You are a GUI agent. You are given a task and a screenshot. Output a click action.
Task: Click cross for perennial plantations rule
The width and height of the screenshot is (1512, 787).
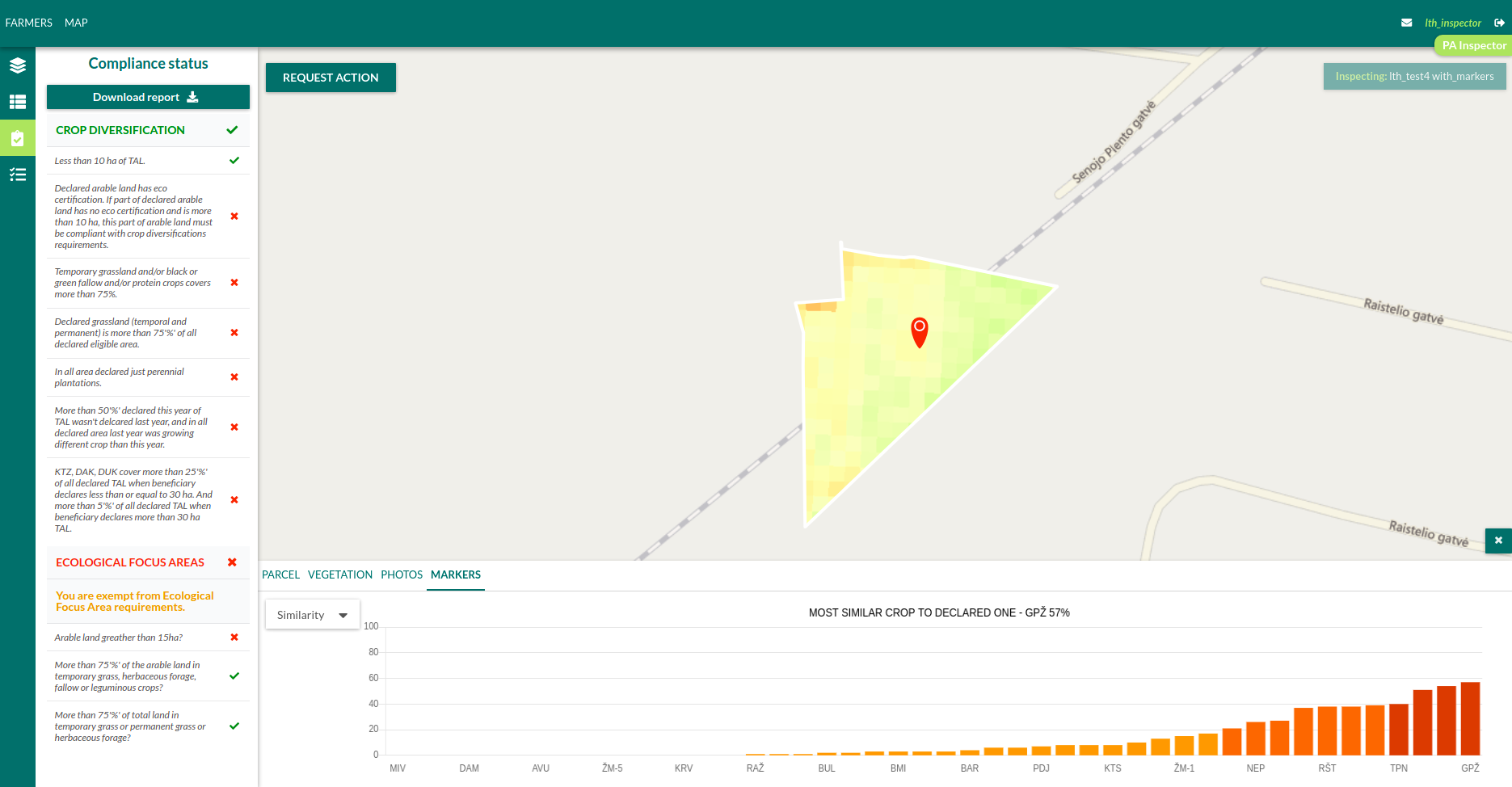pos(234,377)
